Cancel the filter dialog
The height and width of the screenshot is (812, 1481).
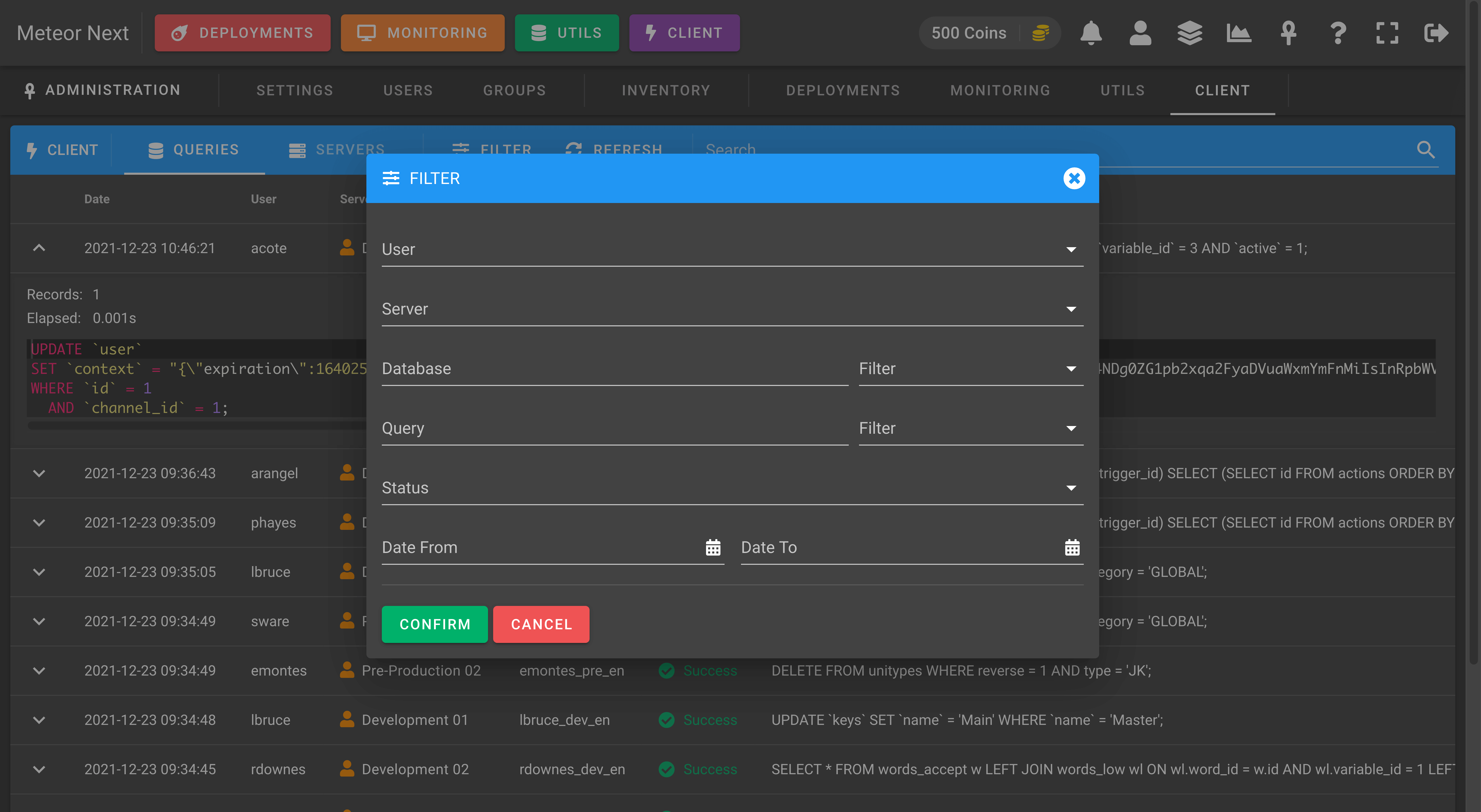tap(541, 624)
